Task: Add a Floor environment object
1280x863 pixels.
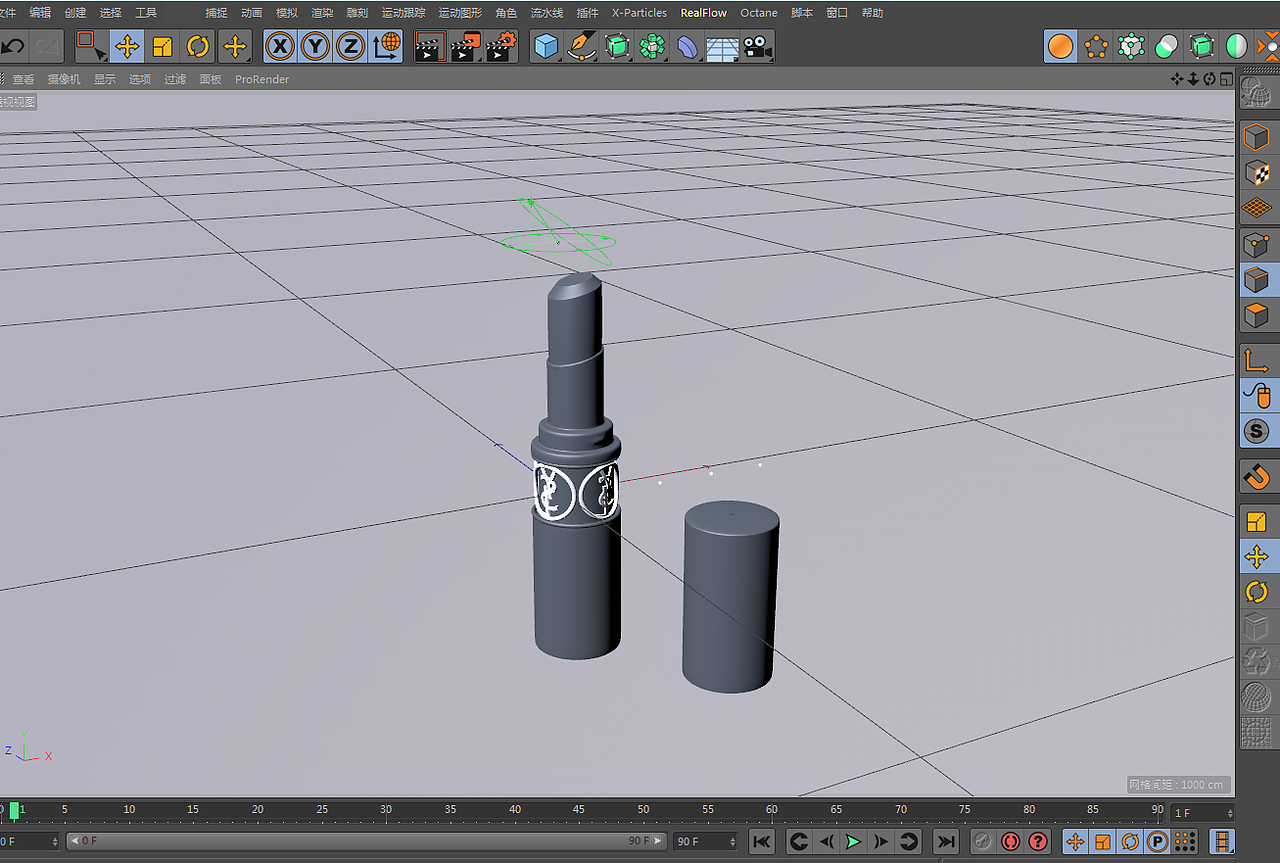Action: [722, 46]
